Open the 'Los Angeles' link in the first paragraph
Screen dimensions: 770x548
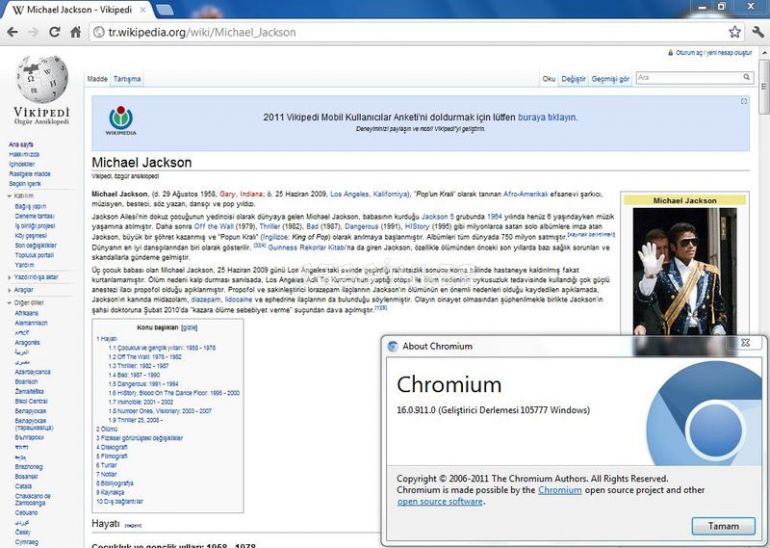(x=349, y=194)
